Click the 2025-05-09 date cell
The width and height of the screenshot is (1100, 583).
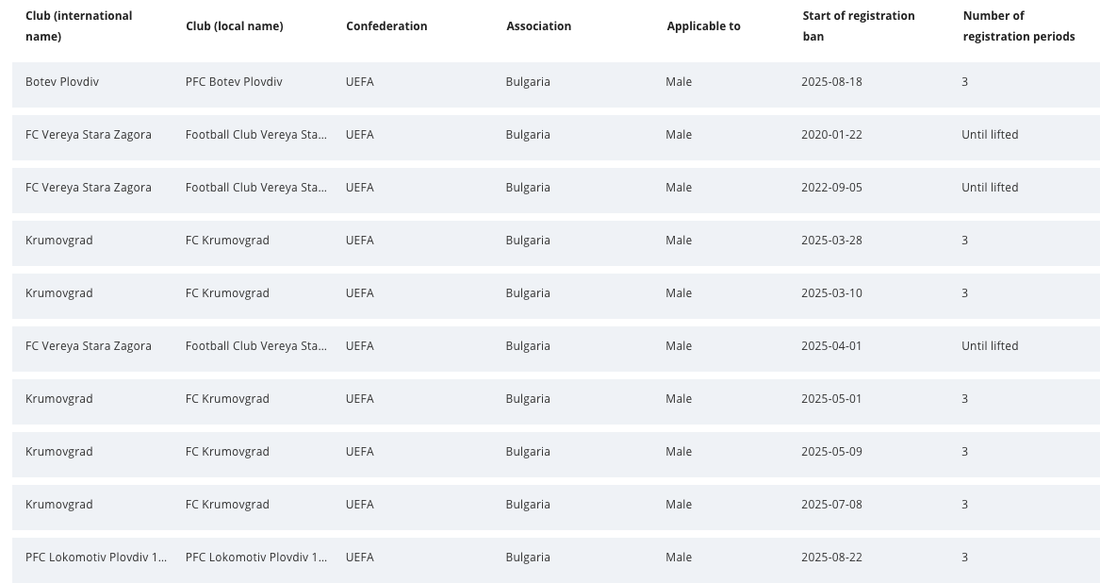tap(831, 452)
